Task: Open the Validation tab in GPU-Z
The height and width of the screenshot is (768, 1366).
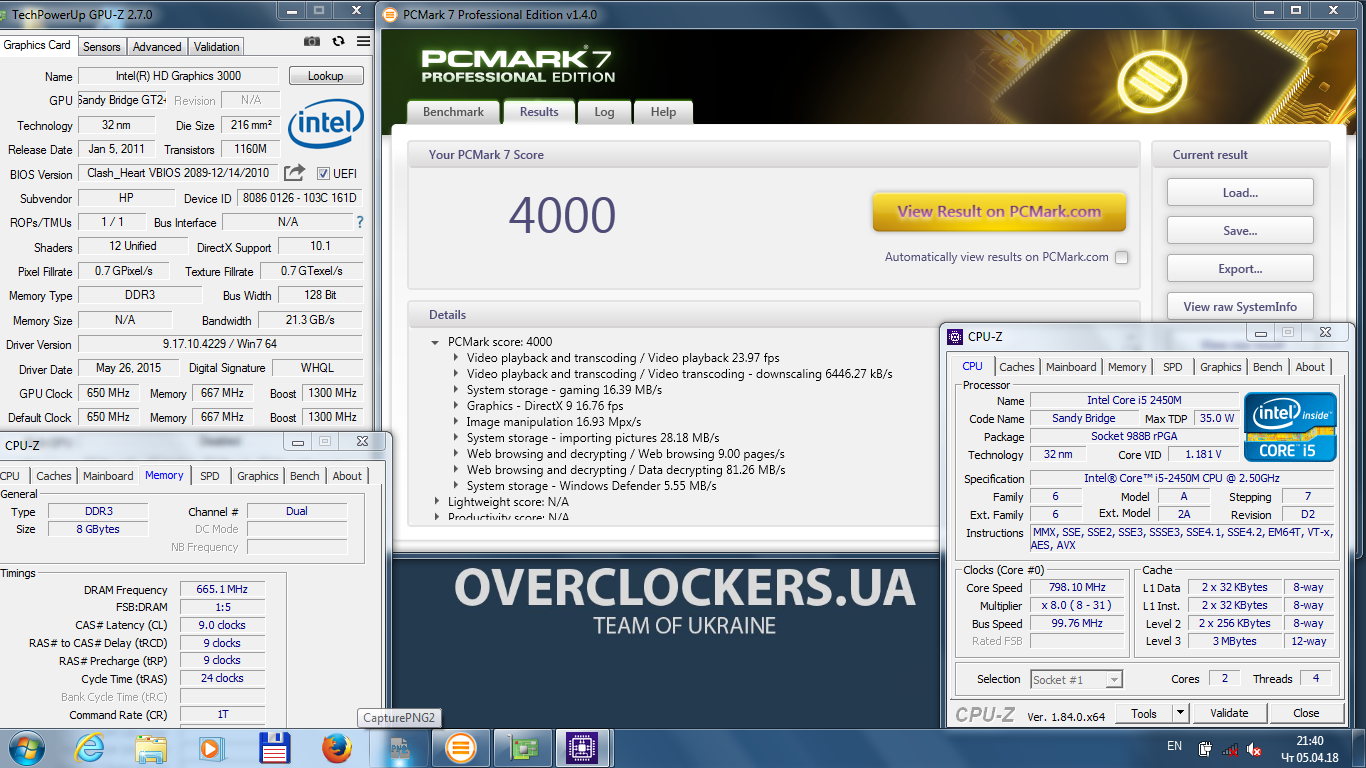Action: 216,47
